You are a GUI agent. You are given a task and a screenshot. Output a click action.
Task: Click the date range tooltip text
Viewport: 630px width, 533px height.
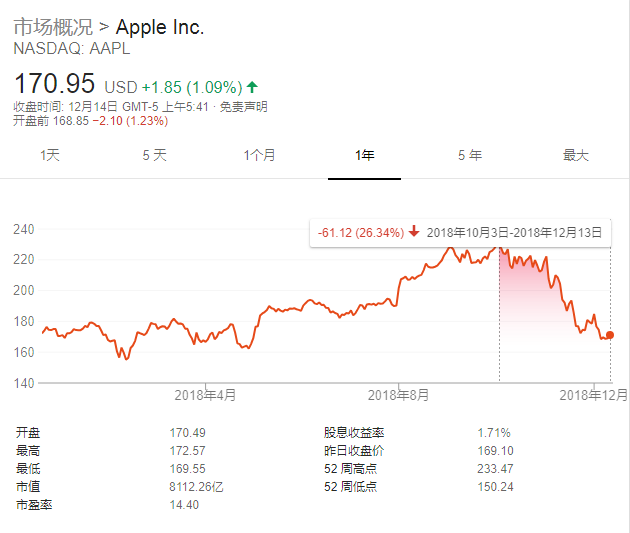(514, 232)
